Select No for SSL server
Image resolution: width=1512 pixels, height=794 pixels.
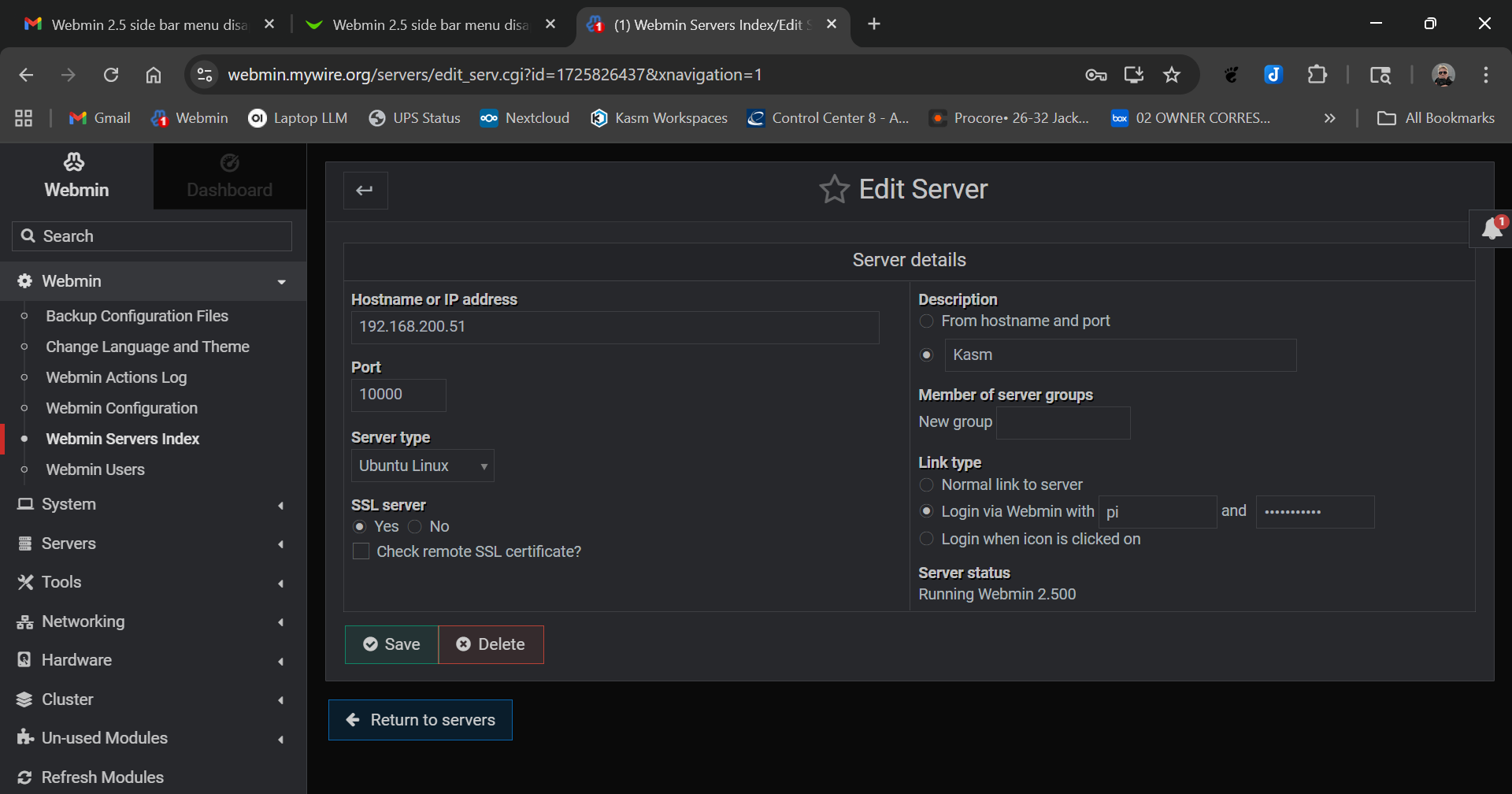(x=415, y=527)
